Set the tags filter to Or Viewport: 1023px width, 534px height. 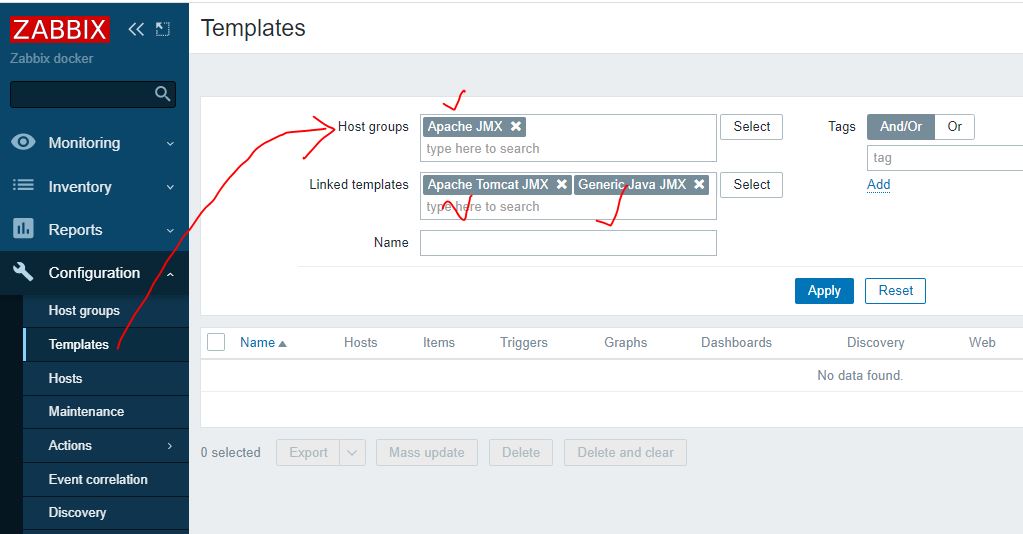954,126
